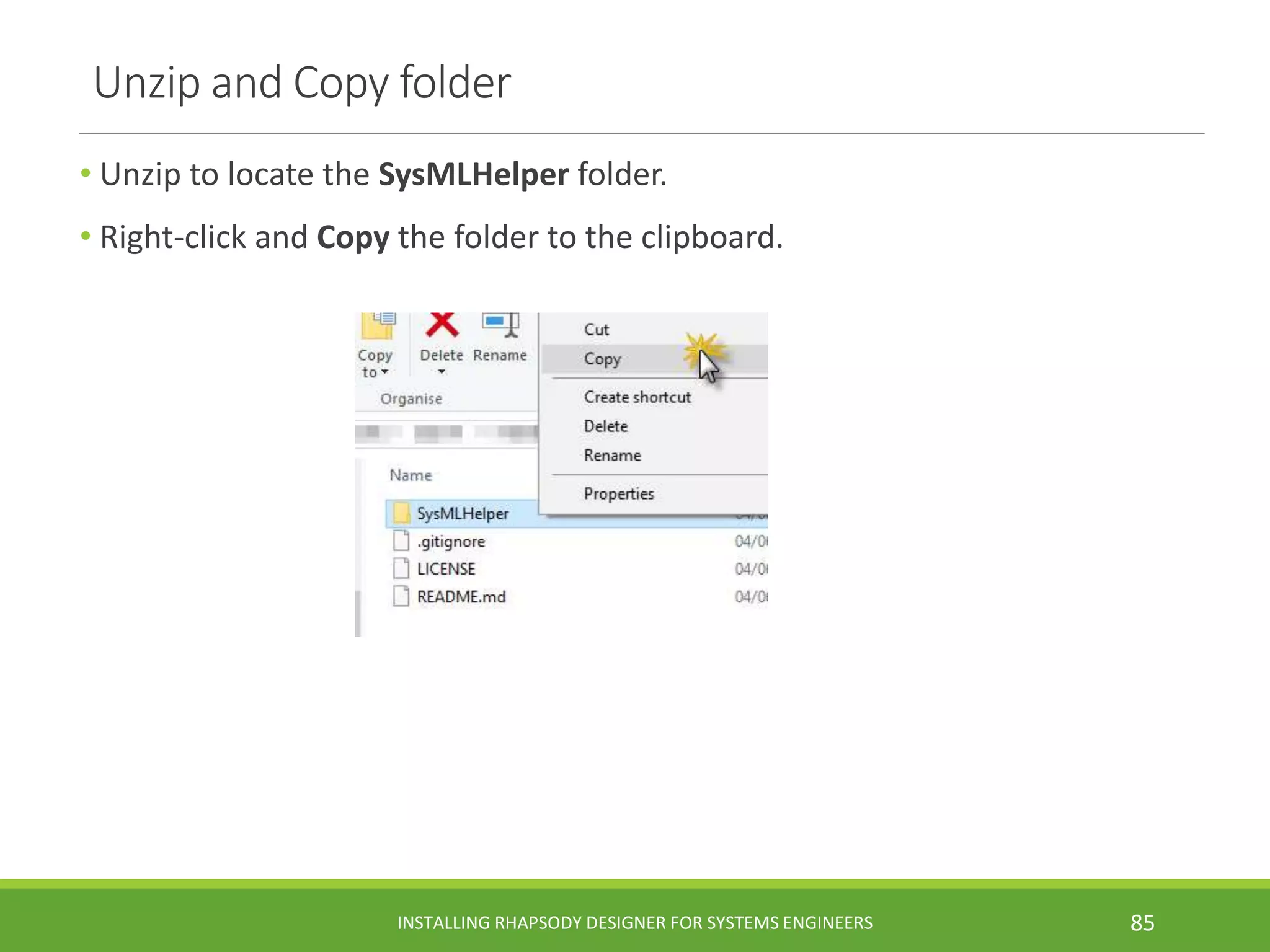1270x952 pixels.
Task: Select Rename in the context menu
Action: [x=613, y=456]
